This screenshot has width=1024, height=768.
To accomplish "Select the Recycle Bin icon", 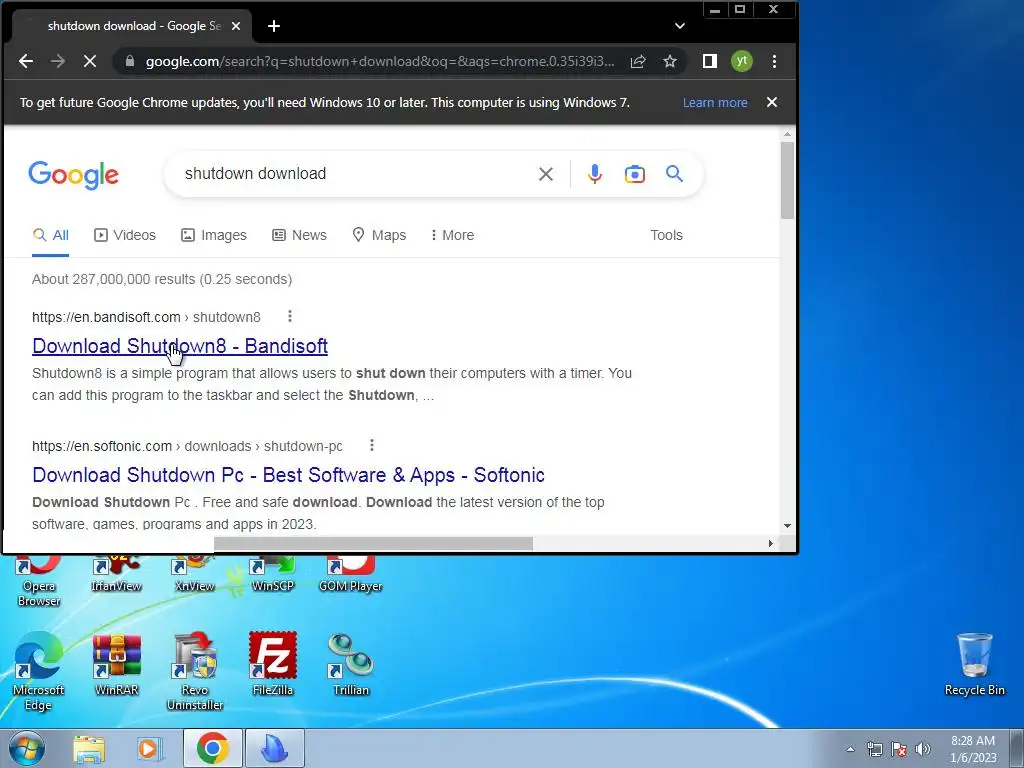I will (x=974, y=664).
